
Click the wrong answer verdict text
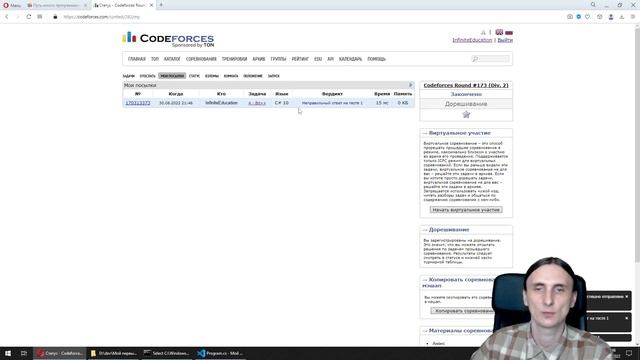click(x=332, y=103)
